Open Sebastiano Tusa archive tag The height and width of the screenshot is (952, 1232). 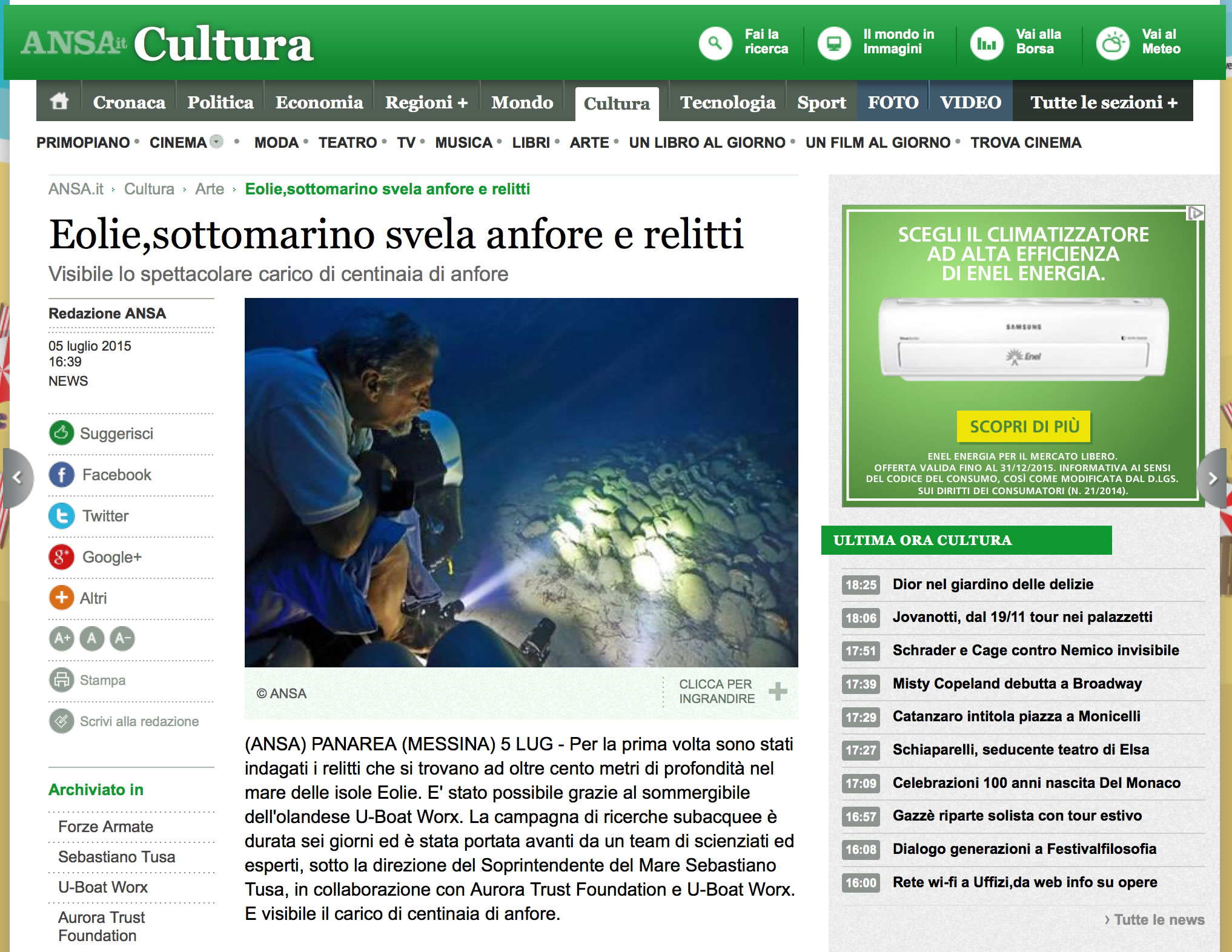(x=116, y=856)
